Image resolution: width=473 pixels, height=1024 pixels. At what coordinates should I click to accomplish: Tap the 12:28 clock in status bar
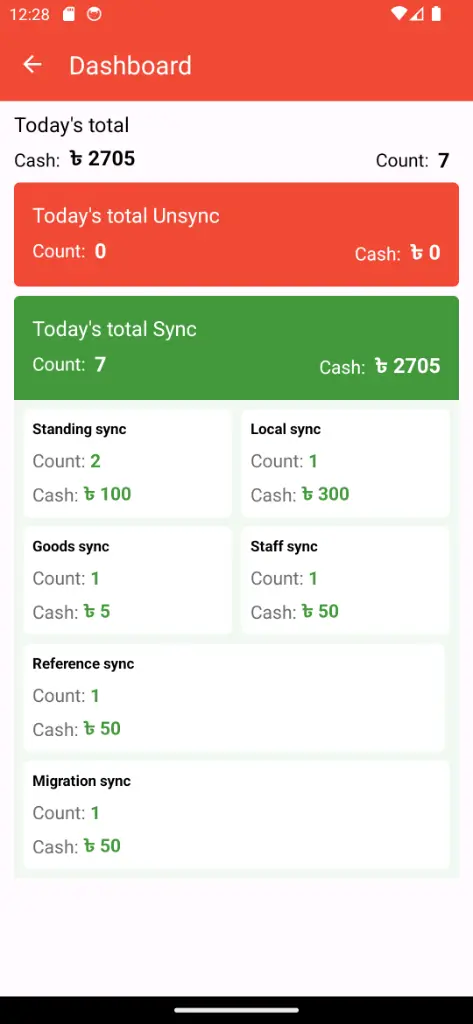coord(29,14)
